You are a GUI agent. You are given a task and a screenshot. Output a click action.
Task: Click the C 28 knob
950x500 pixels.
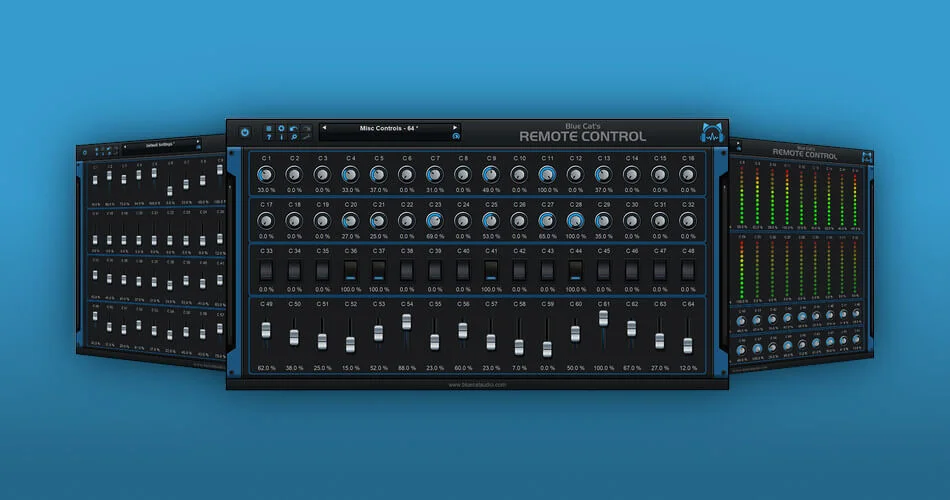(x=575, y=221)
